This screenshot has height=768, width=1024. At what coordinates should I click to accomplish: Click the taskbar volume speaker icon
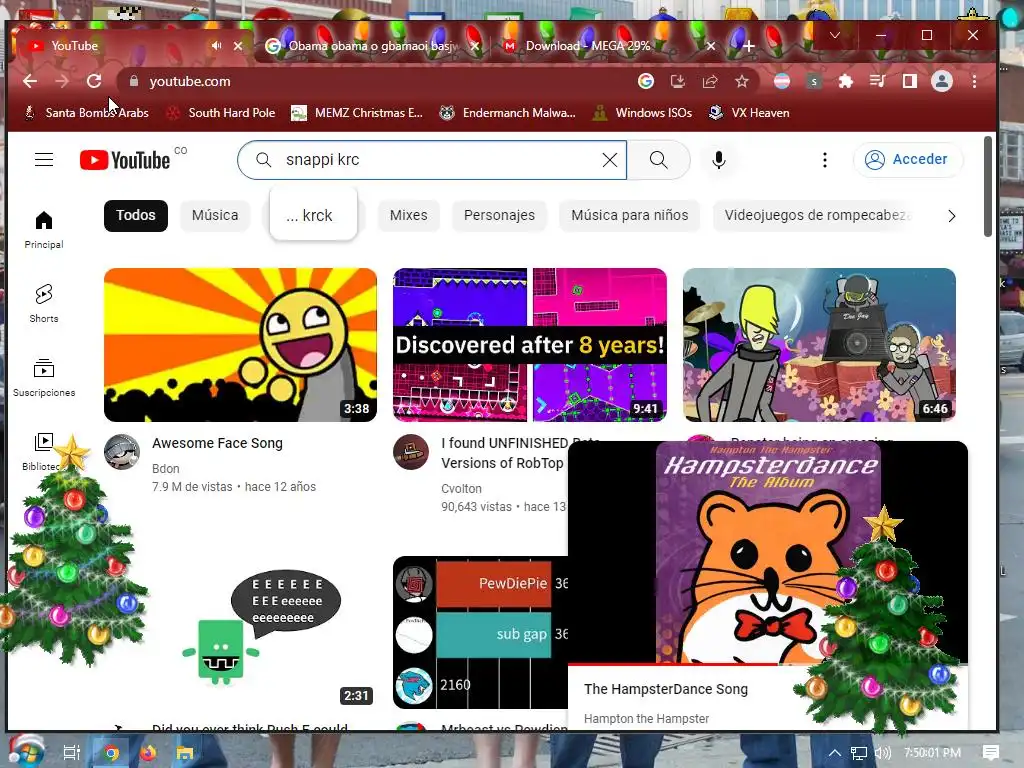coord(882,753)
